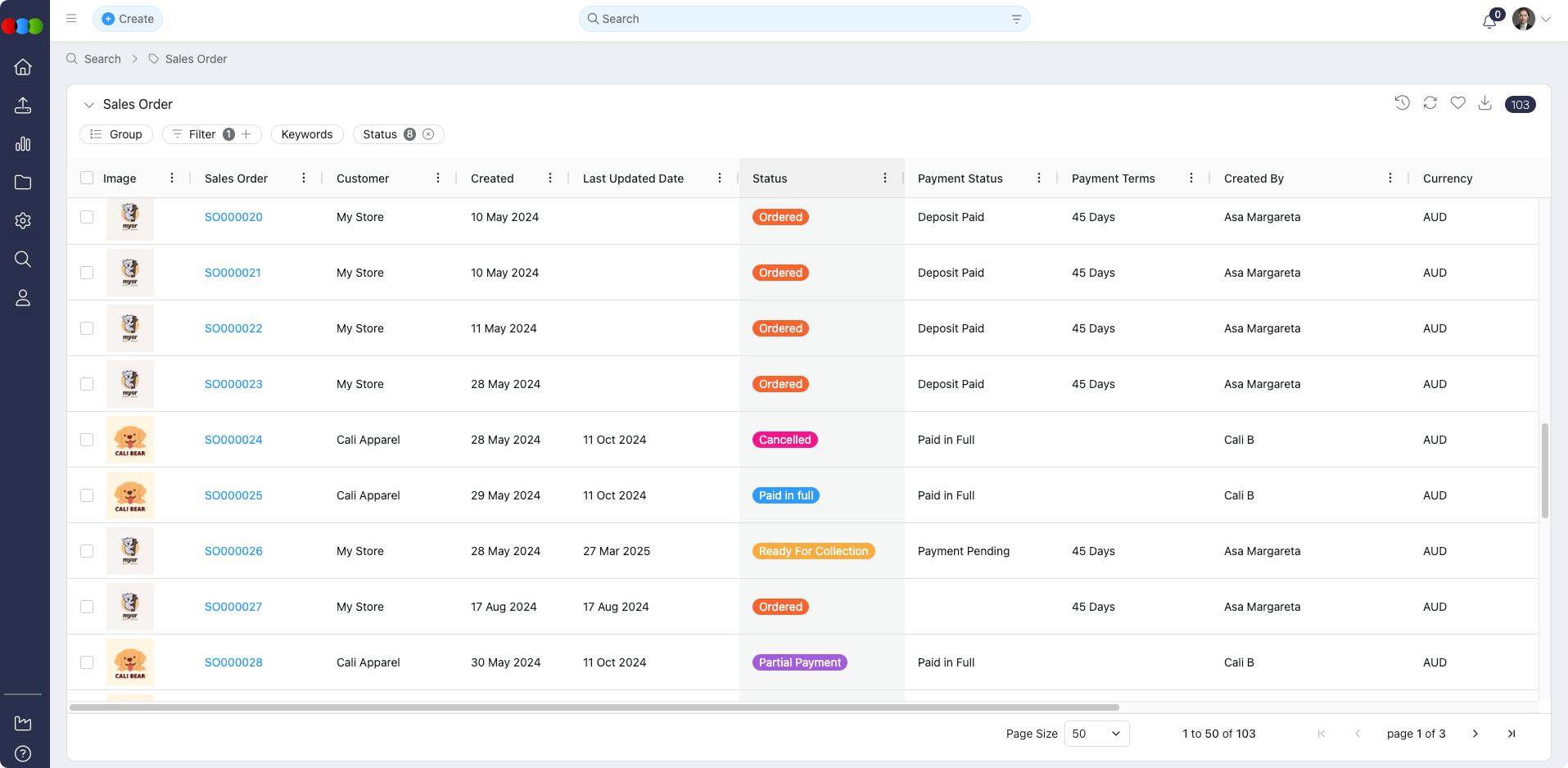Open sales order SO000026 link

click(x=233, y=551)
